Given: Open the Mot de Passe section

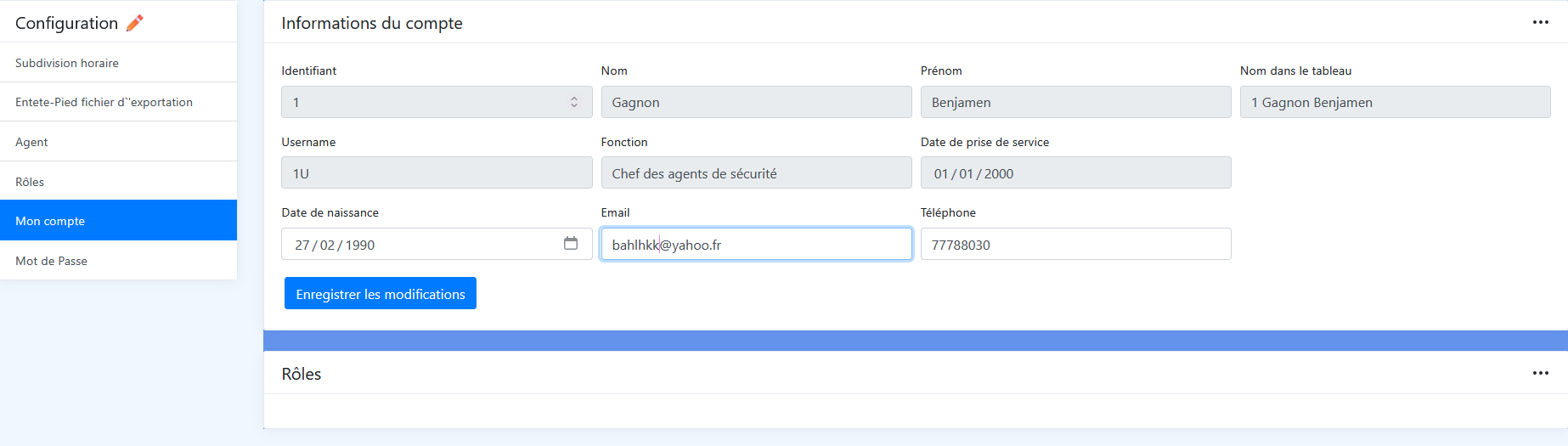Looking at the screenshot, I should click(x=118, y=261).
